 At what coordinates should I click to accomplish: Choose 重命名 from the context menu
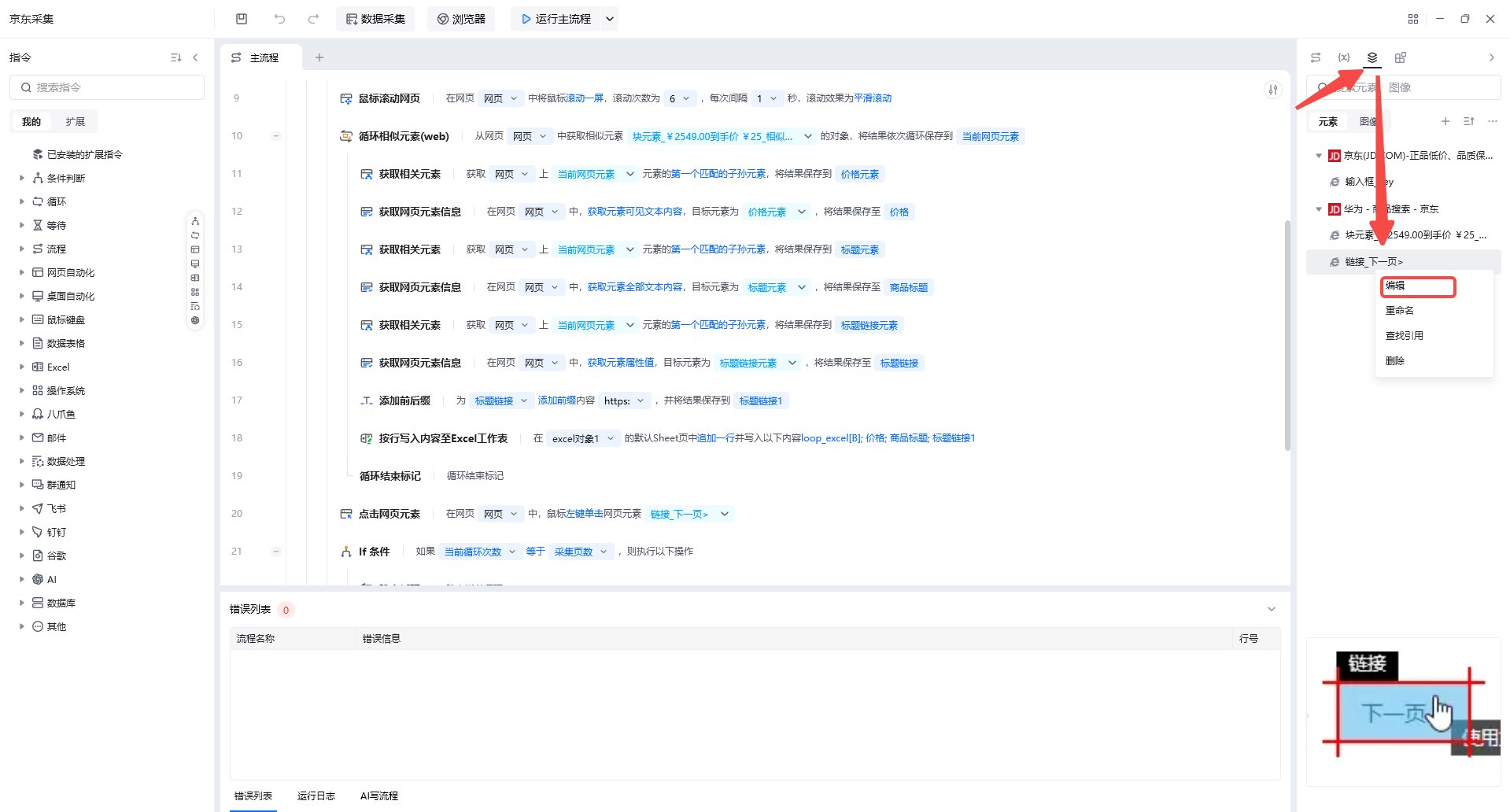click(x=1434, y=311)
